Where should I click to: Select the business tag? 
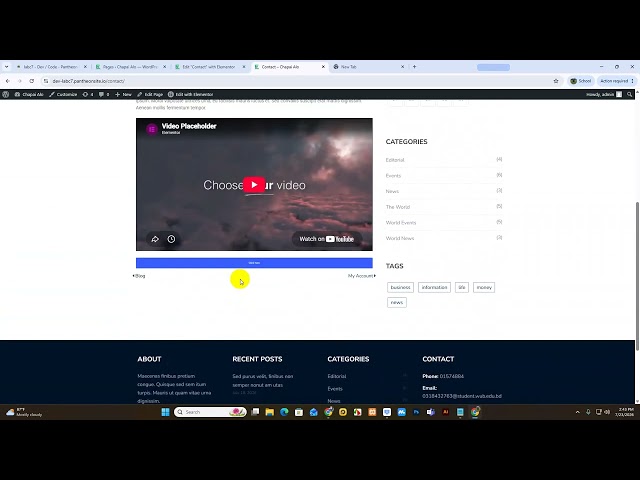tap(400, 287)
